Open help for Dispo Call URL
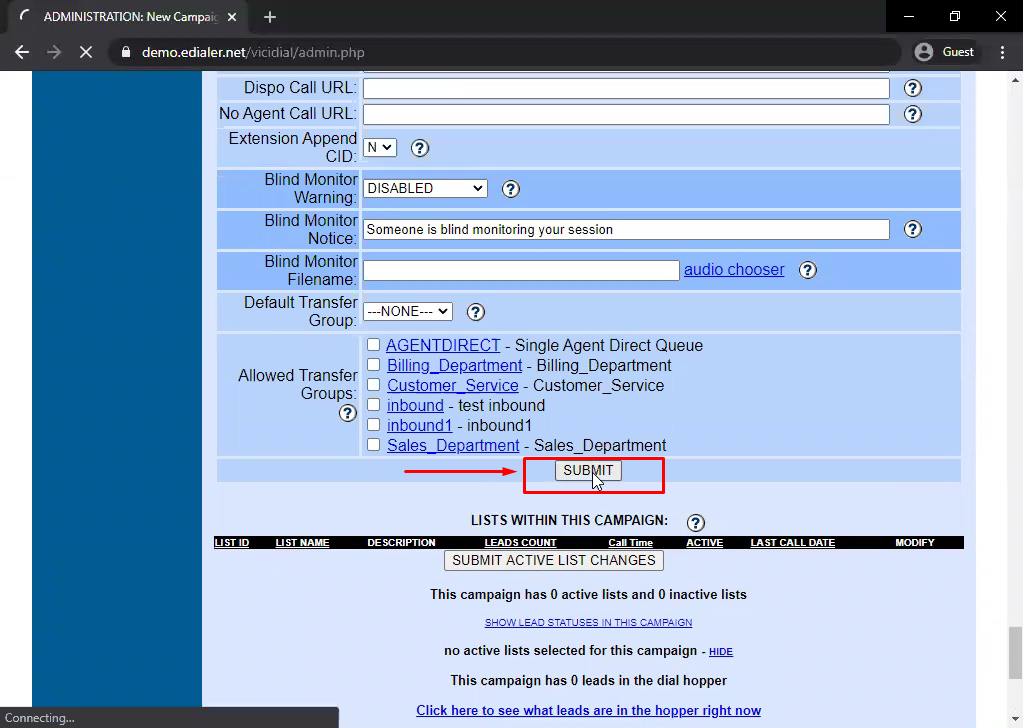 point(912,88)
